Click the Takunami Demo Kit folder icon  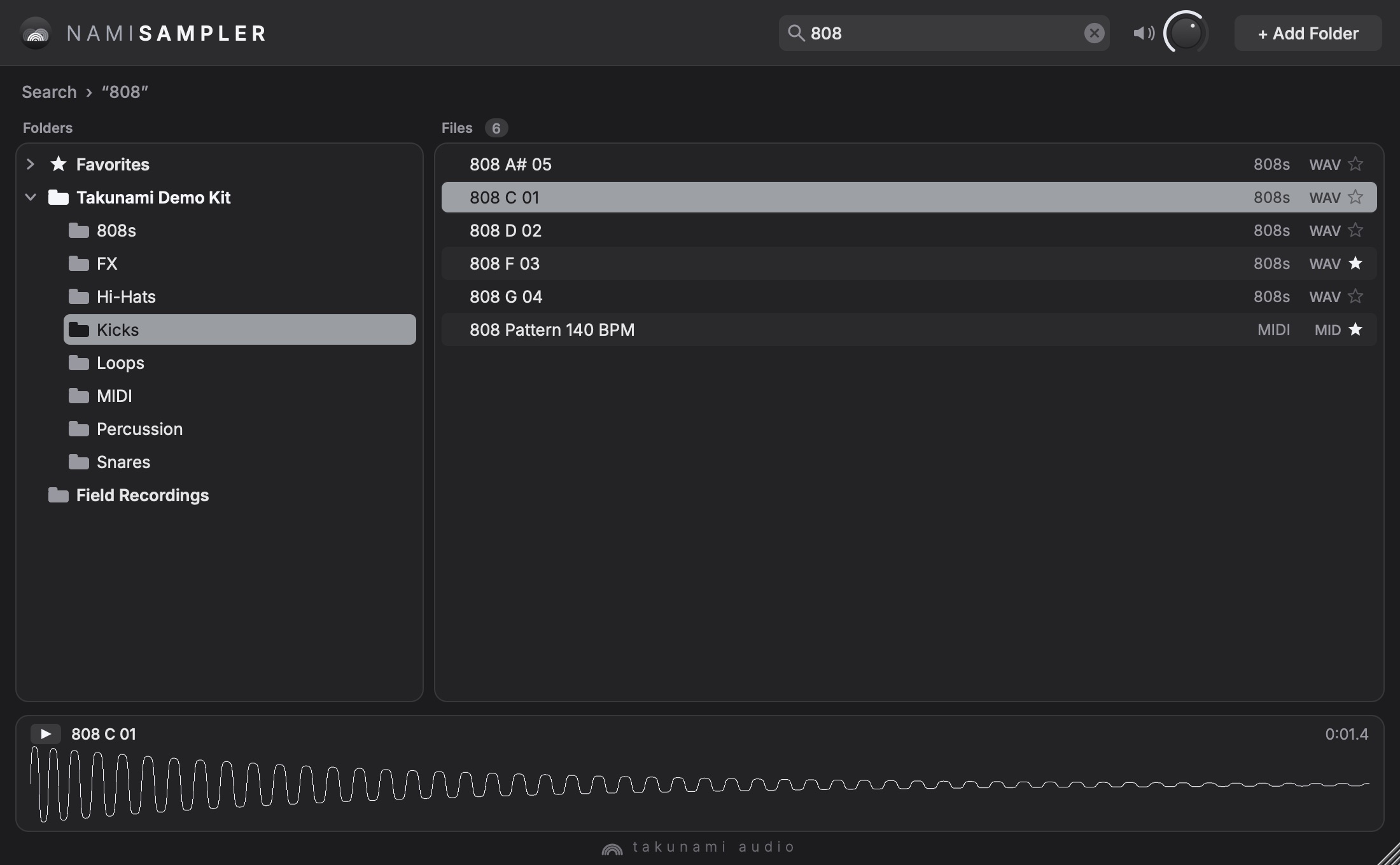58,197
